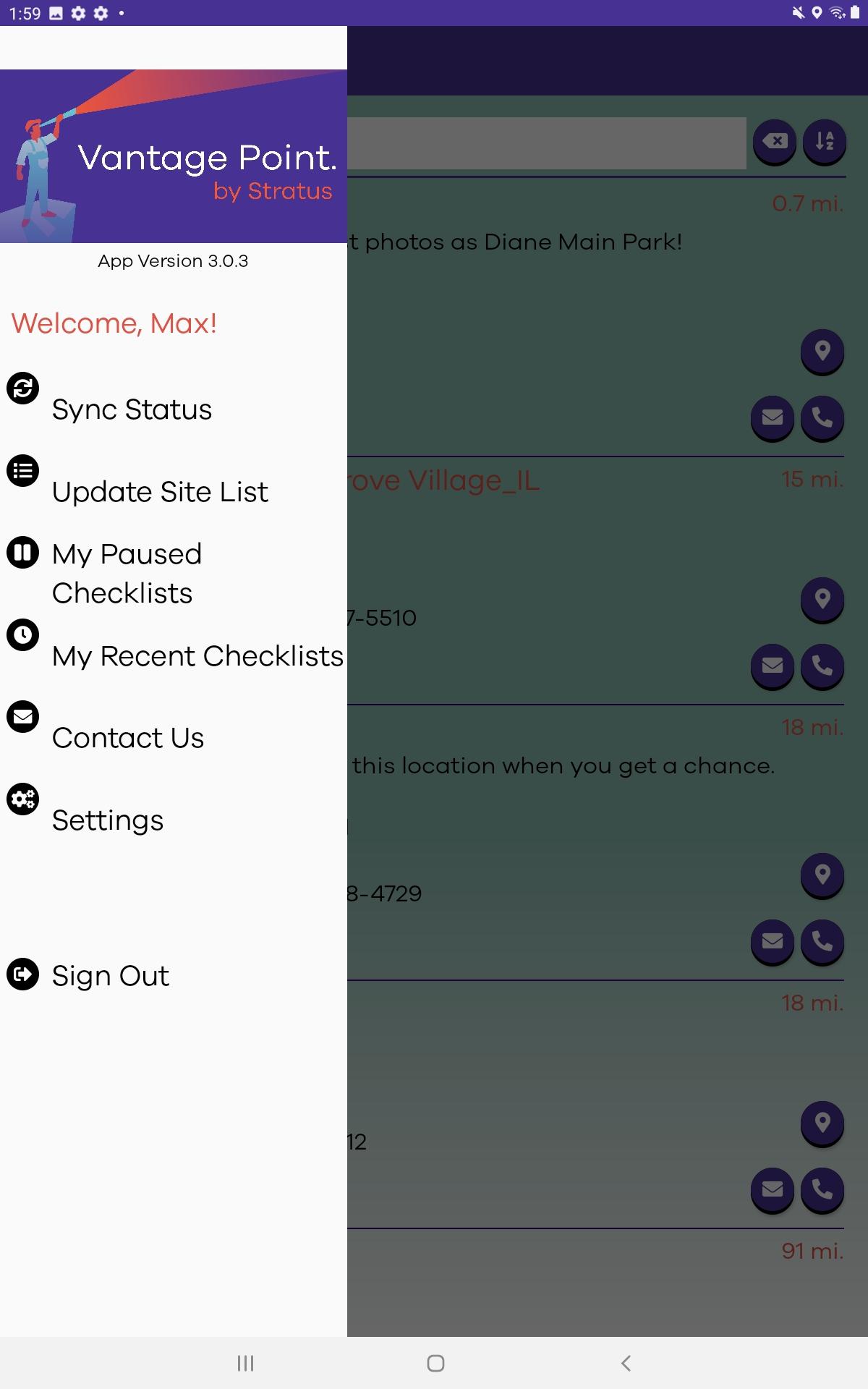Open Settings from the drawer menu
Viewport: 868px width, 1389px height.
[x=108, y=820]
